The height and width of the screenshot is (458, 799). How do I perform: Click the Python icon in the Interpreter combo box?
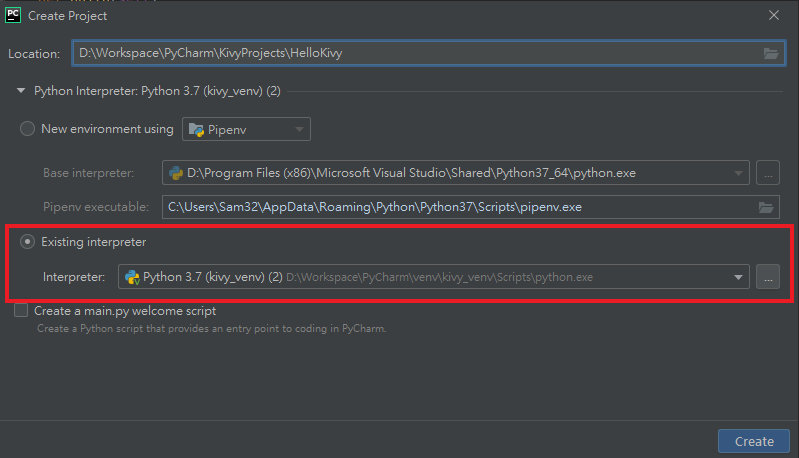point(132,277)
